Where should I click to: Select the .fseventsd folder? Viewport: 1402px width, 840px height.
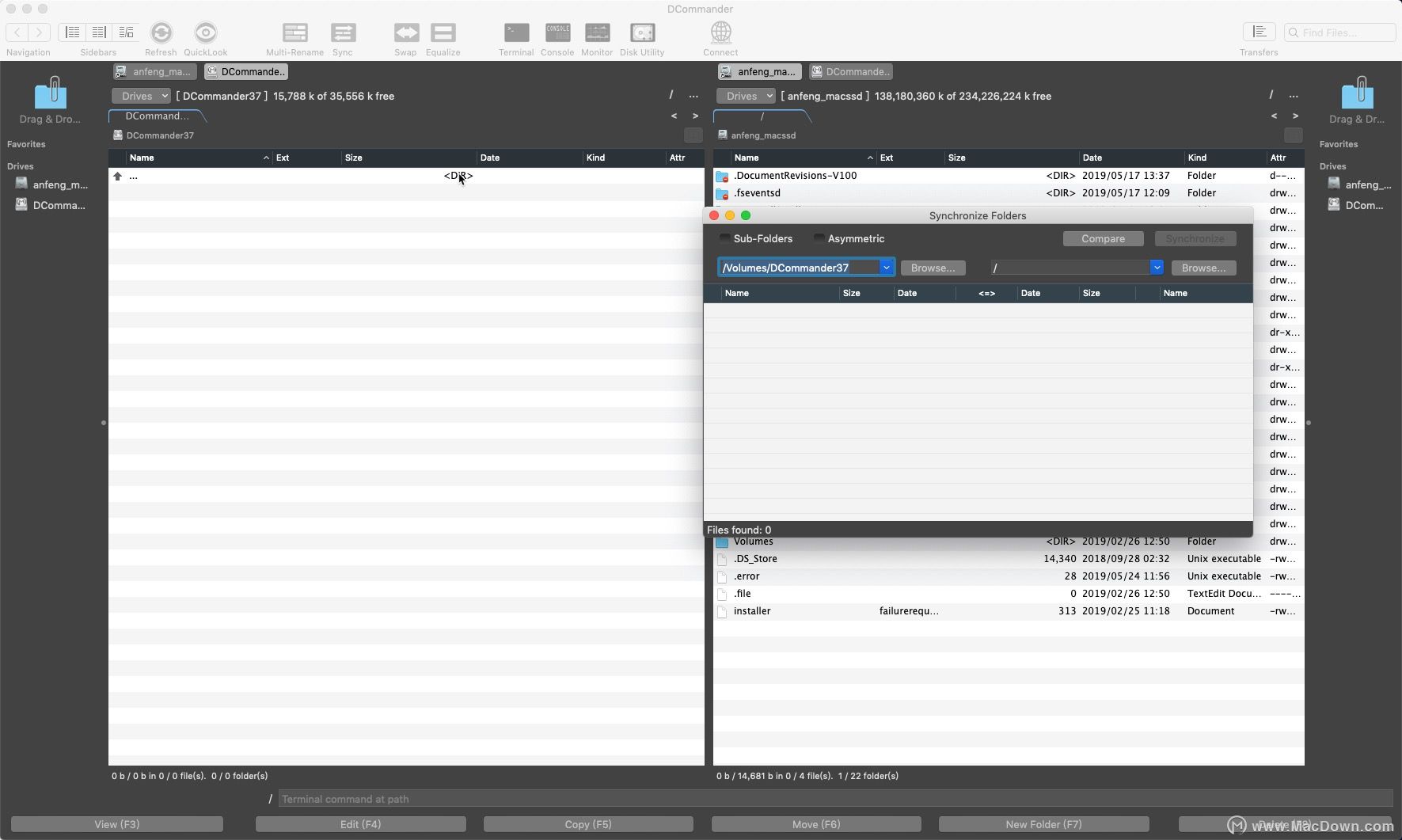(x=1009, y=193)
